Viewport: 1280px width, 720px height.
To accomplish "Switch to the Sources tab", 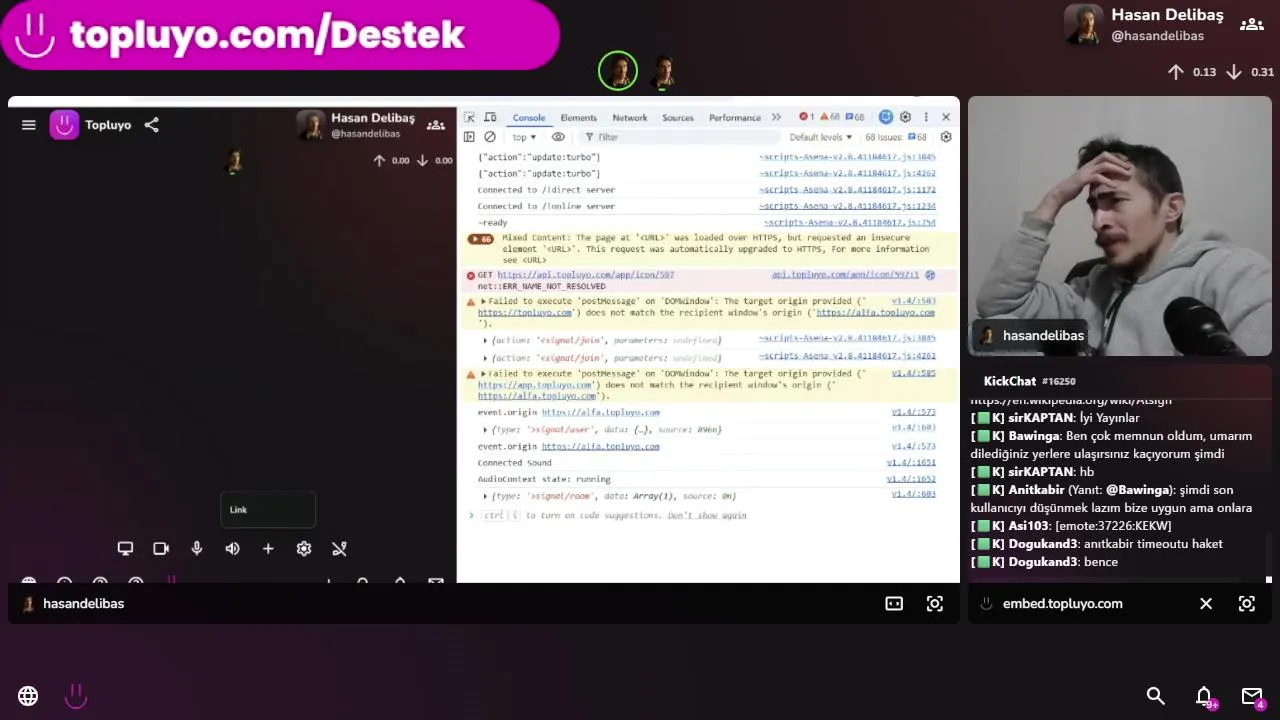I will (677, 118).
